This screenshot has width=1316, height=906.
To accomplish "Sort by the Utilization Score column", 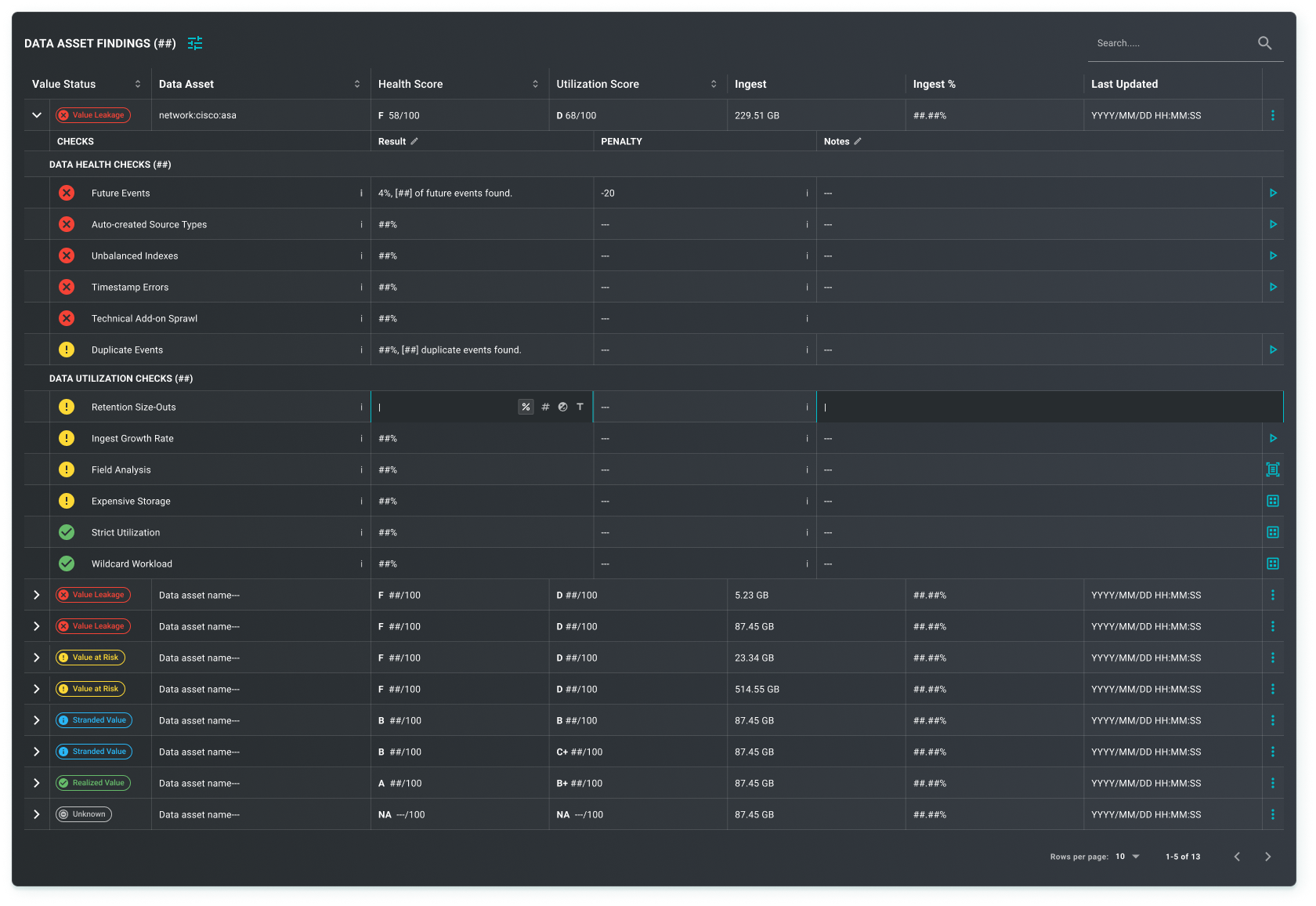I will pos(714,84).
